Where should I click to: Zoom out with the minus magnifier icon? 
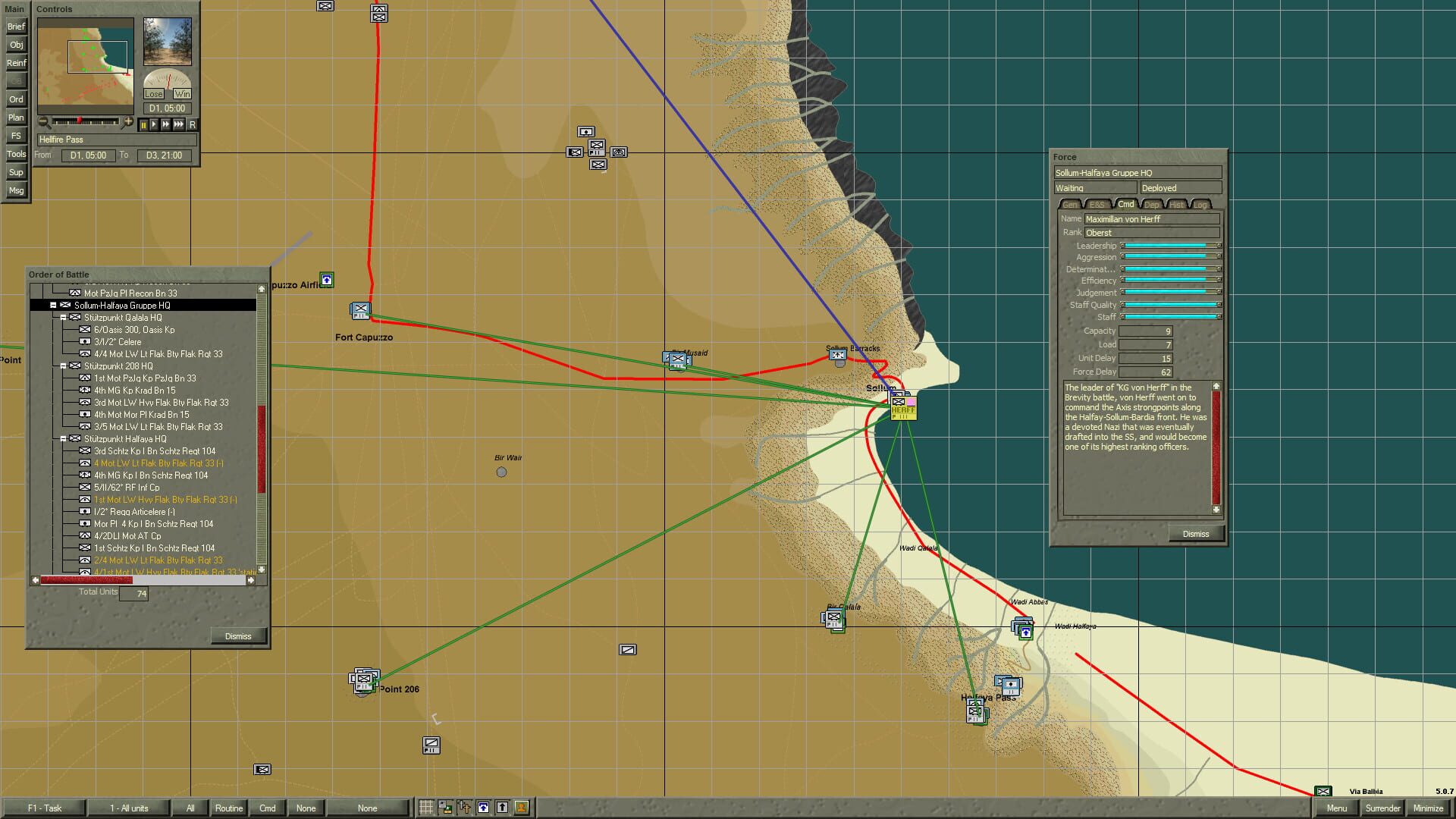click(x=42, y=121)
